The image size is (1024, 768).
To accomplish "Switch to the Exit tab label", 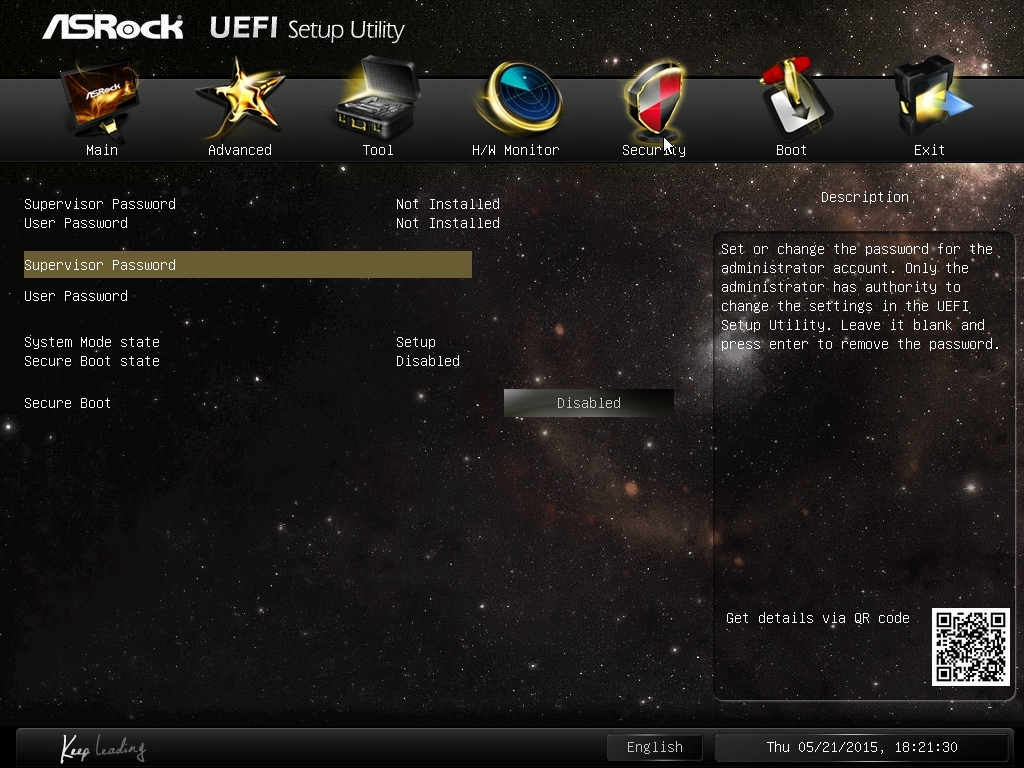I will [929, 150].
